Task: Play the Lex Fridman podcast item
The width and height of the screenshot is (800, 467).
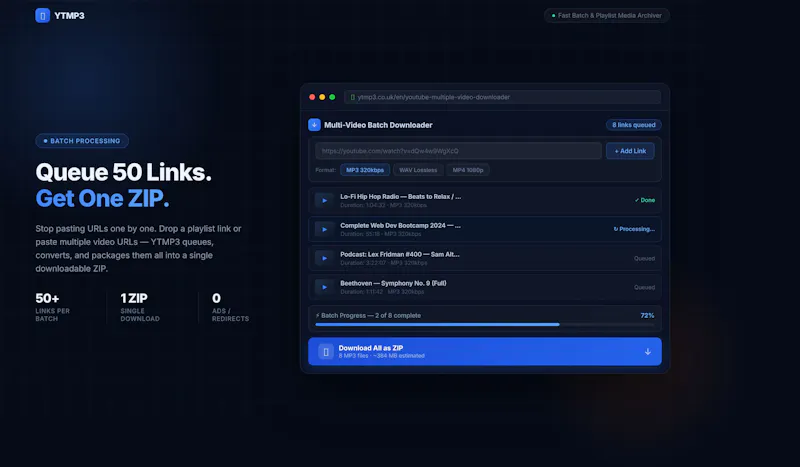Action: pos(324,258)
